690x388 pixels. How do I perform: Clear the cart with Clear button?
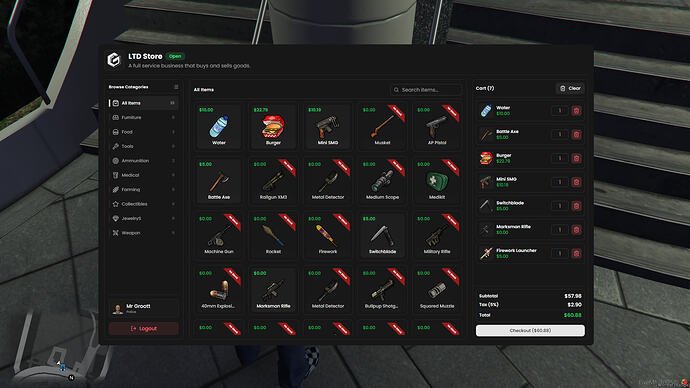click(570, 88)
